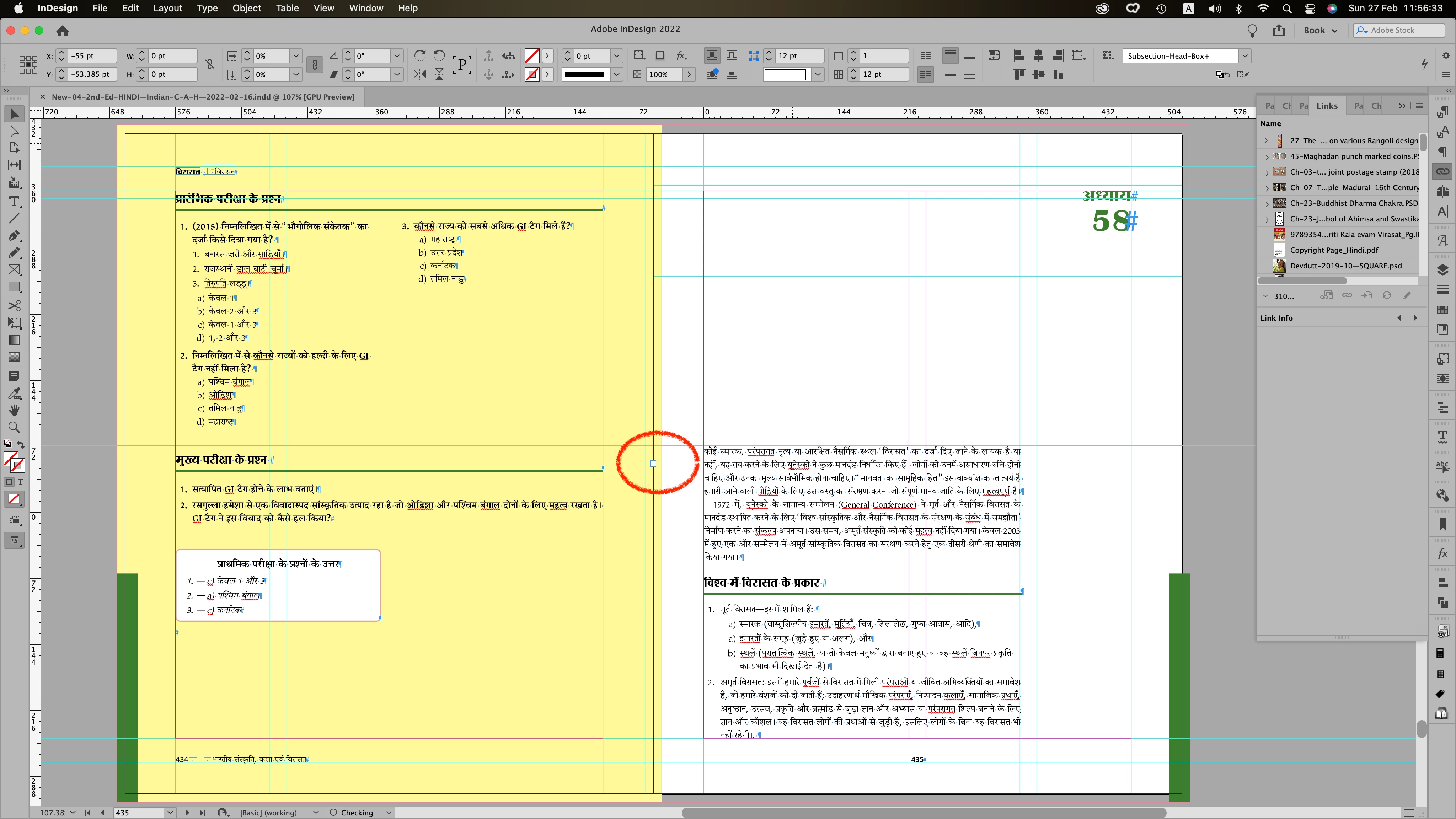The width and height of the screenshot is (1456, 819).
Task: Swap fill and stroke arrow
Action: pyautogui.click(x=21, y=444)
